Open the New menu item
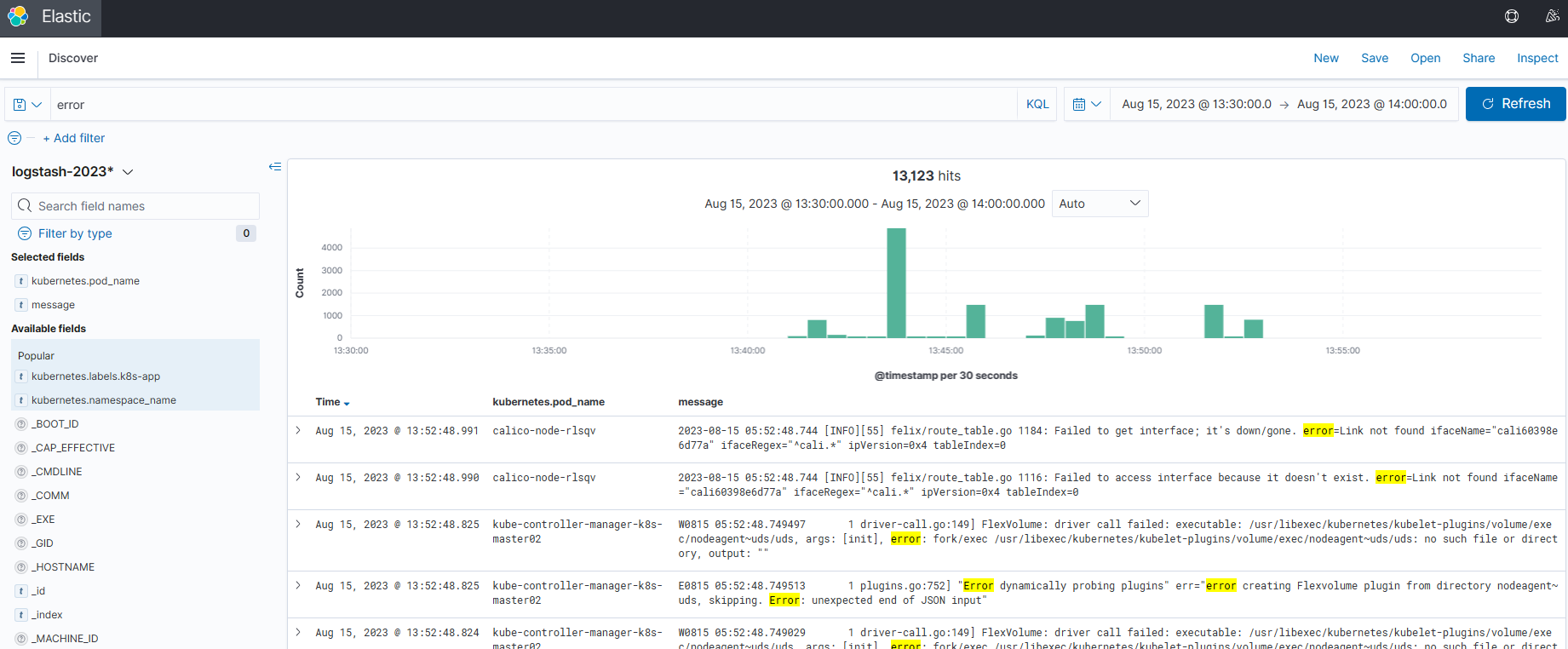1568x649 pixels. (1326, 58)
